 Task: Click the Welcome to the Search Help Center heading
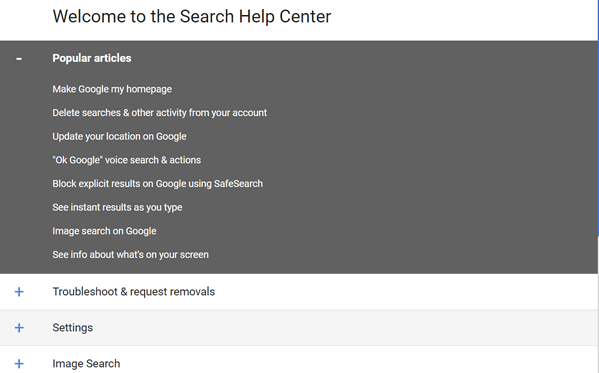coord(192,16)
